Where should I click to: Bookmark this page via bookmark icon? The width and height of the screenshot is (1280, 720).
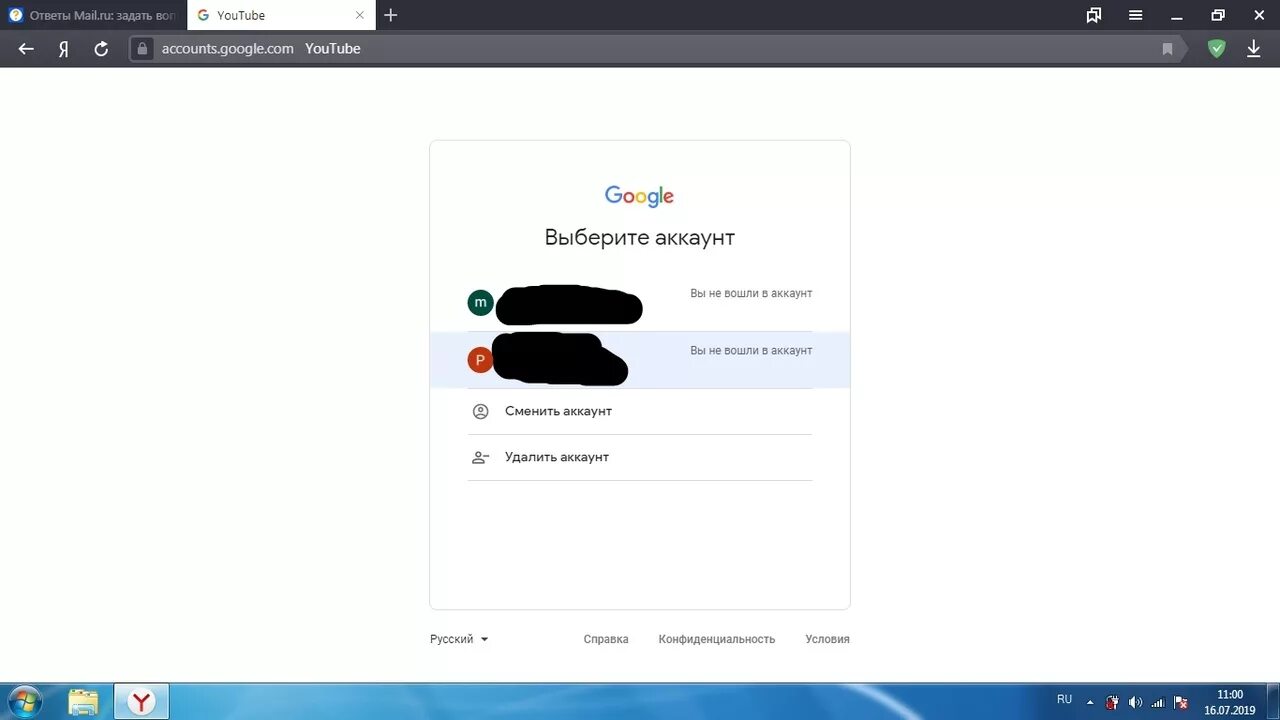(1167, 49)
